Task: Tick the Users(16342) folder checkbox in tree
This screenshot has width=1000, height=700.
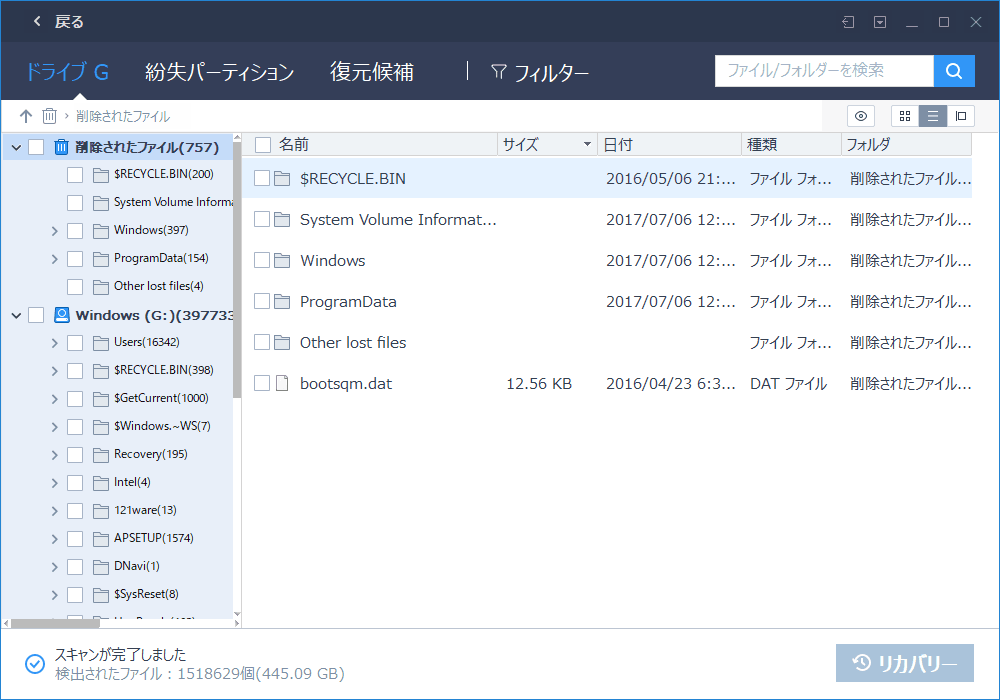Action: point(75,343)
